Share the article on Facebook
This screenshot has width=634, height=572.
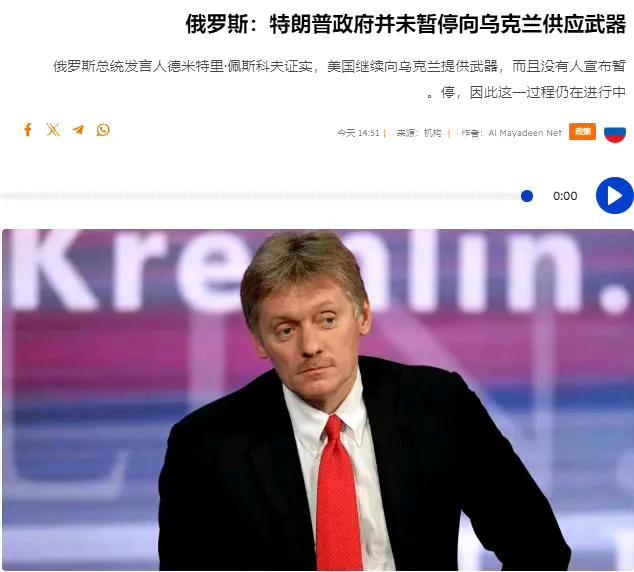coord(28,130)
